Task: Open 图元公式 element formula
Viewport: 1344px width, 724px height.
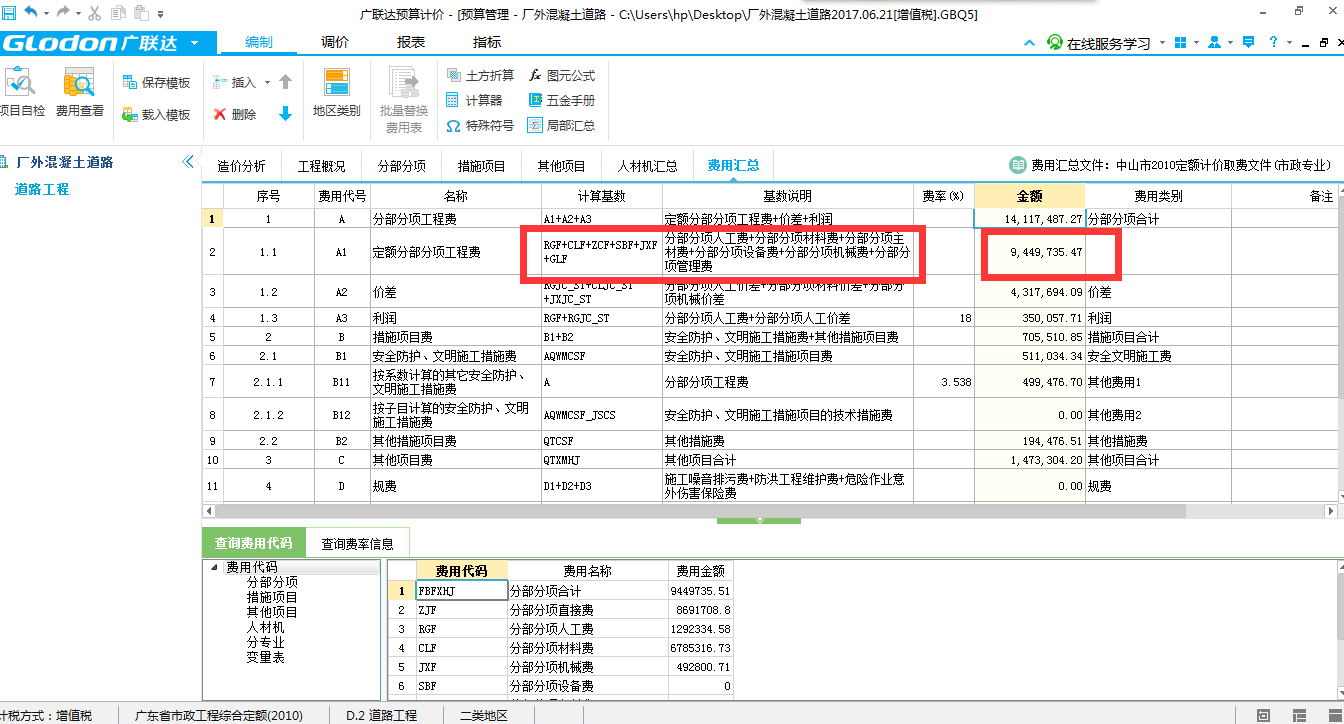Action: point(560,76)
